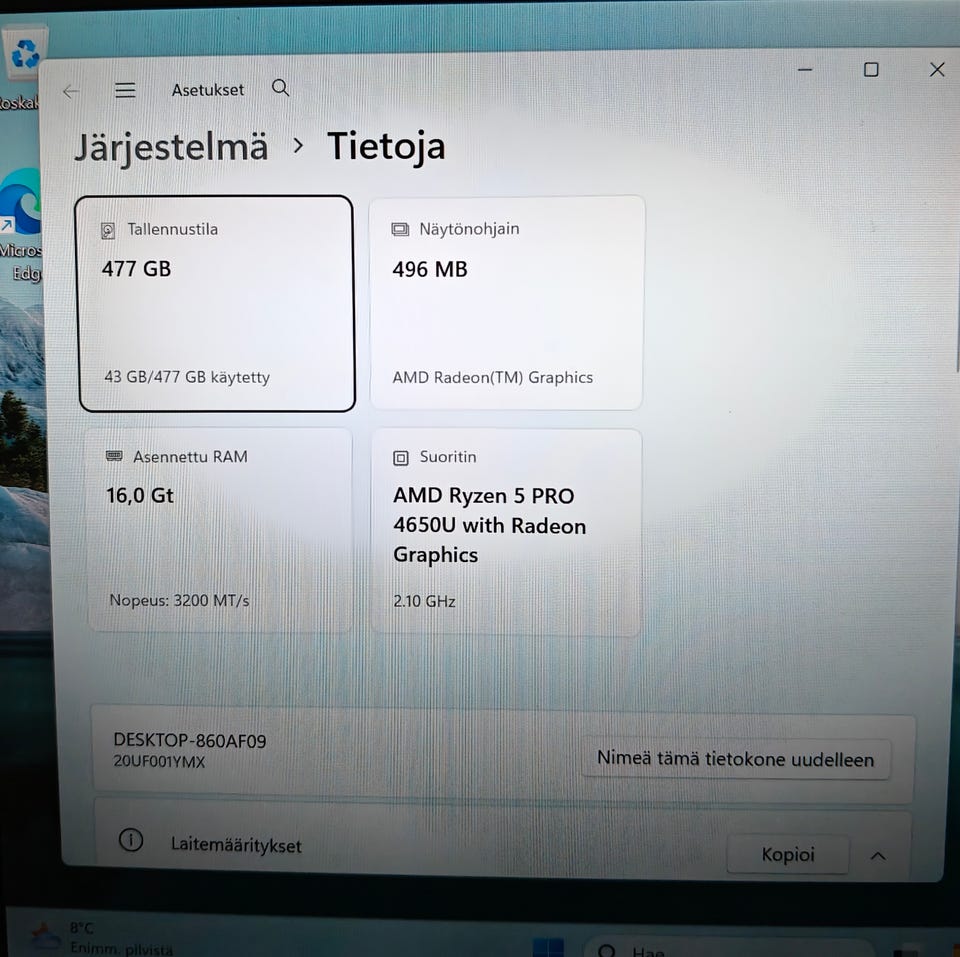960x957 pixels.
Task: Click the Näytönohjain display adapter icon
Action: coord(400,230)
